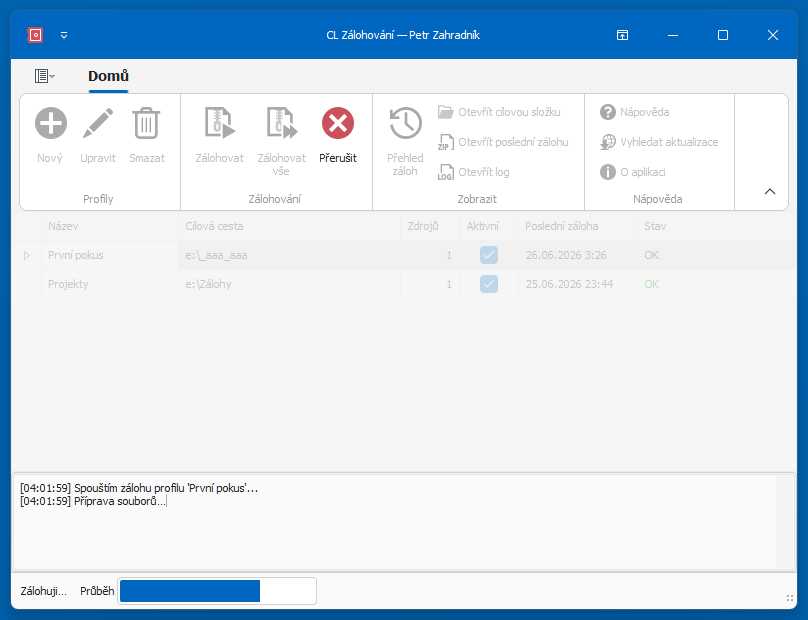Viewport: 808px width, 620px height.
Task: Click the red application icon in title bar
Action: tap(35, 35)
